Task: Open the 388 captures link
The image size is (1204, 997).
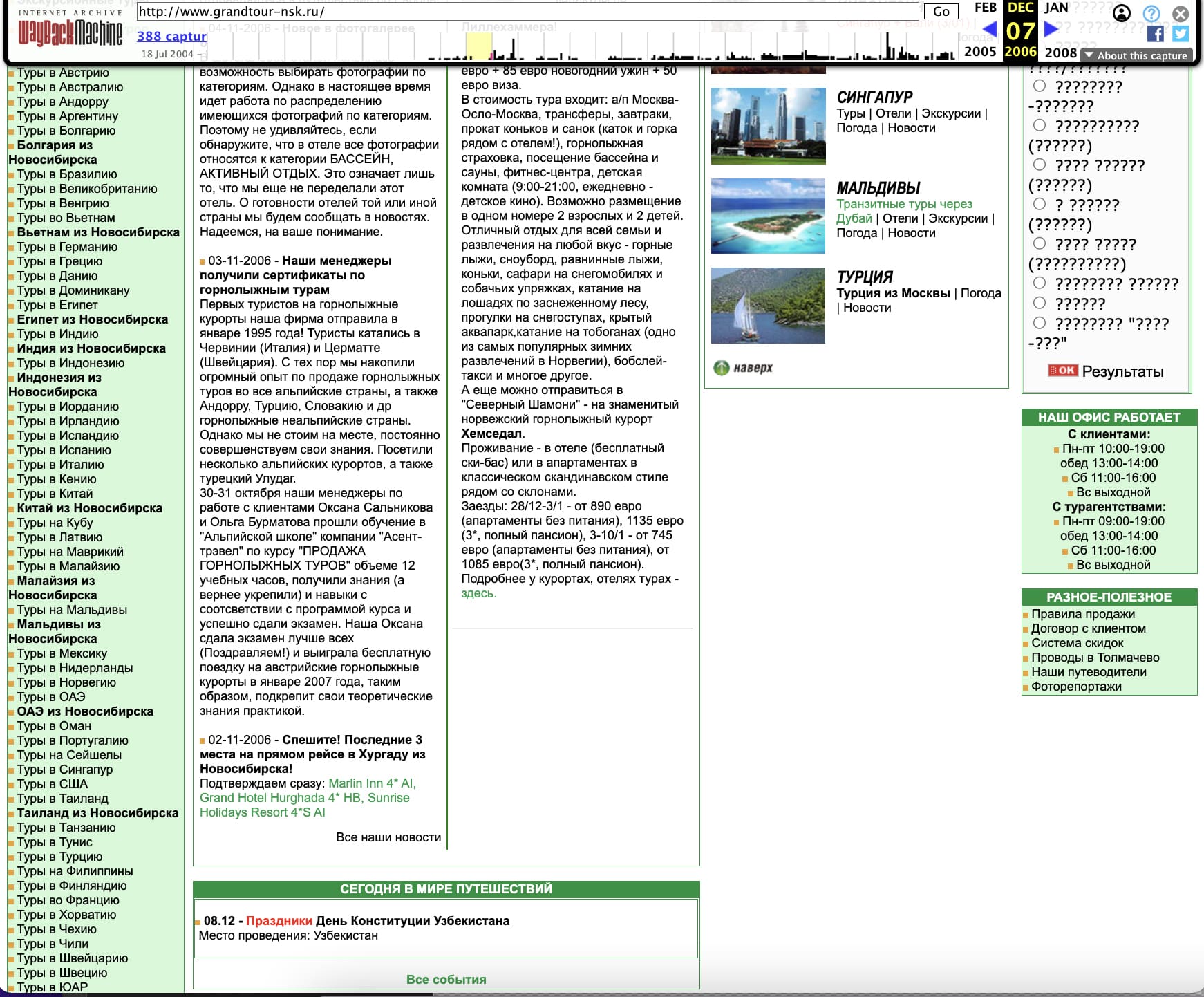Action: point(172,36)
